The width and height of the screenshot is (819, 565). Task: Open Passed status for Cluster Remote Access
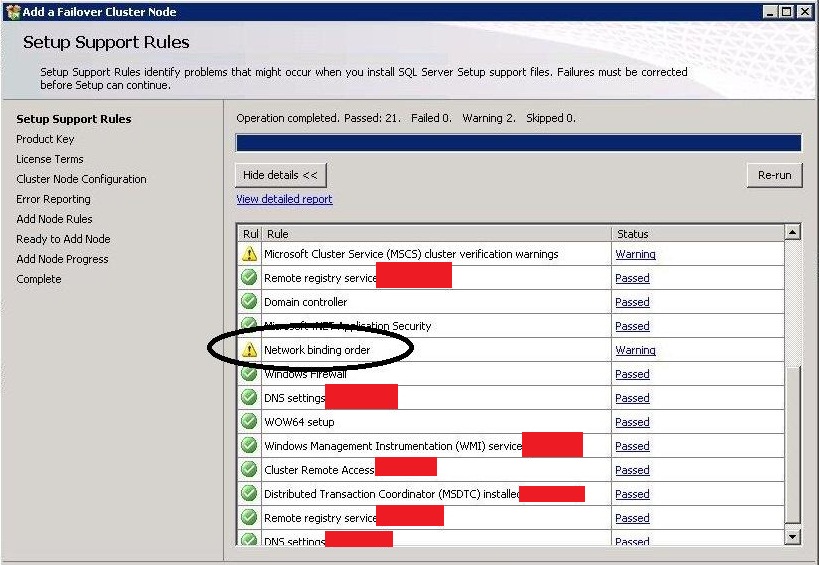point(632,470)
